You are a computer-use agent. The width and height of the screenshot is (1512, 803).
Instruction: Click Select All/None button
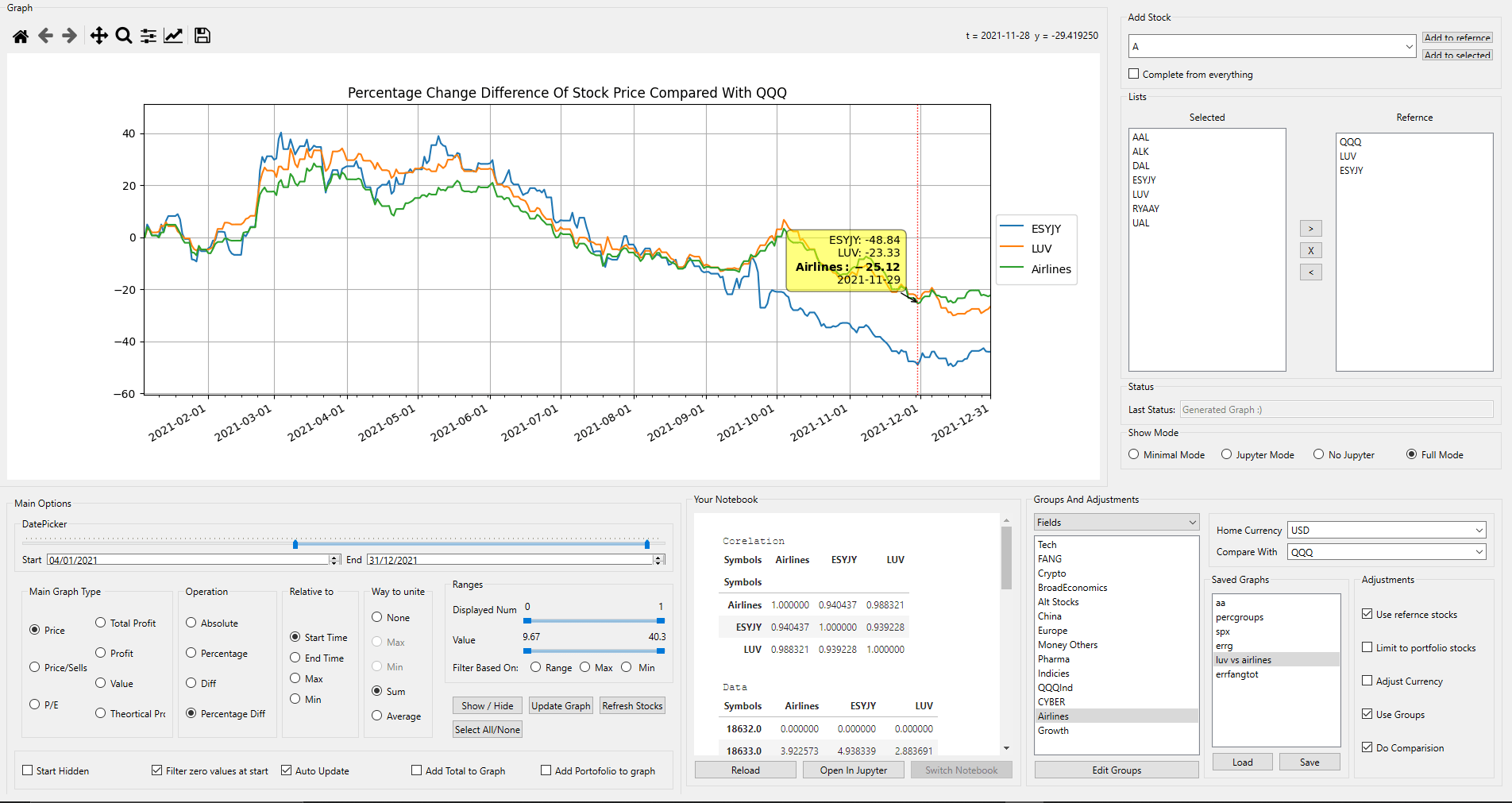pos(488,729)
